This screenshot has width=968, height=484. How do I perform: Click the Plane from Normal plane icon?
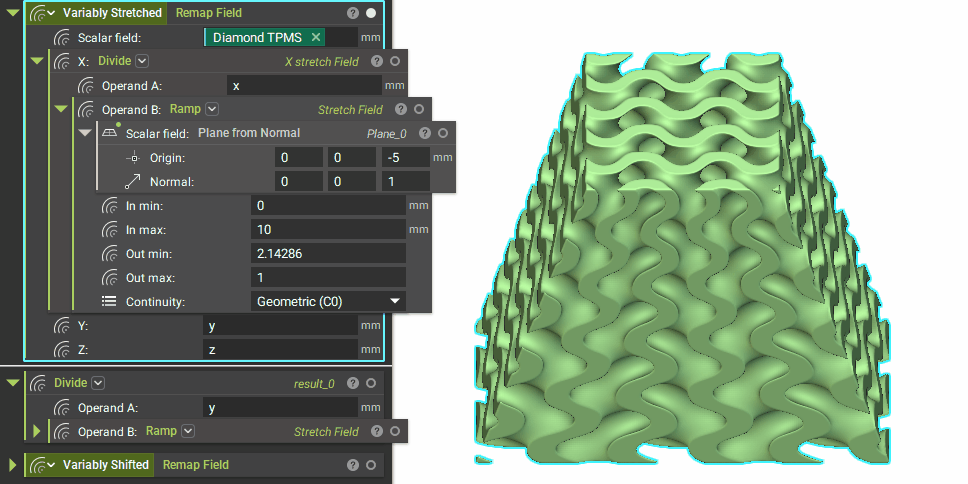[109, 133]
